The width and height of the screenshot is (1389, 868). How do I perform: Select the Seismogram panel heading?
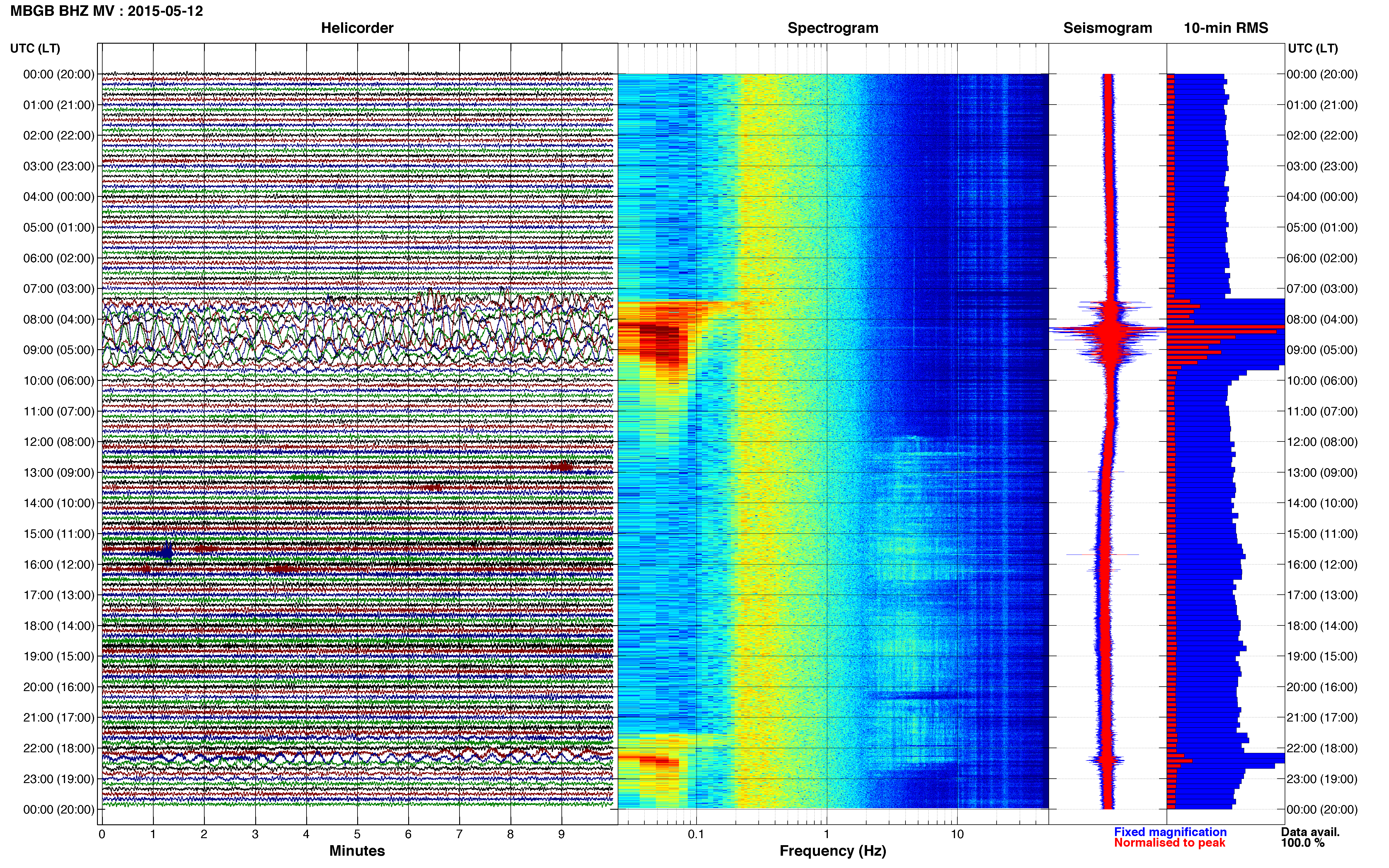click(1108, 28)
